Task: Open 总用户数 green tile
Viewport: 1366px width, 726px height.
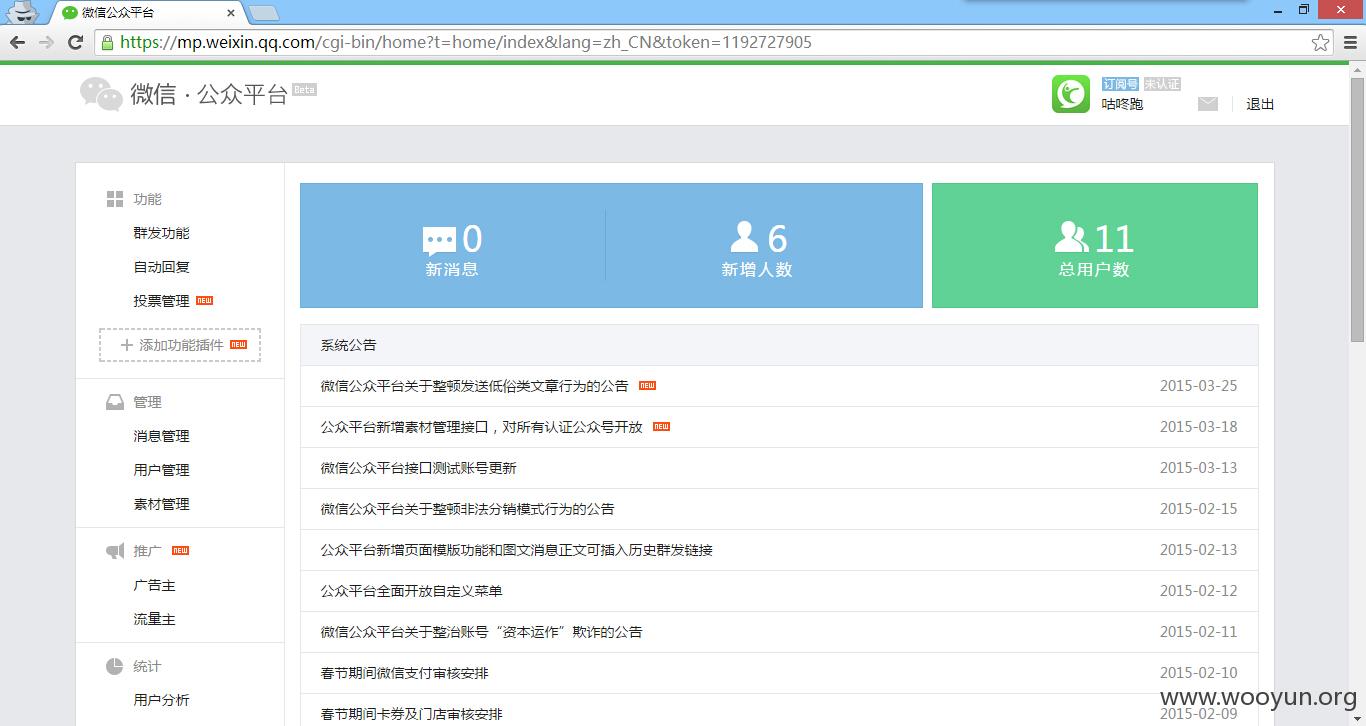Action: pos(1094,245)
